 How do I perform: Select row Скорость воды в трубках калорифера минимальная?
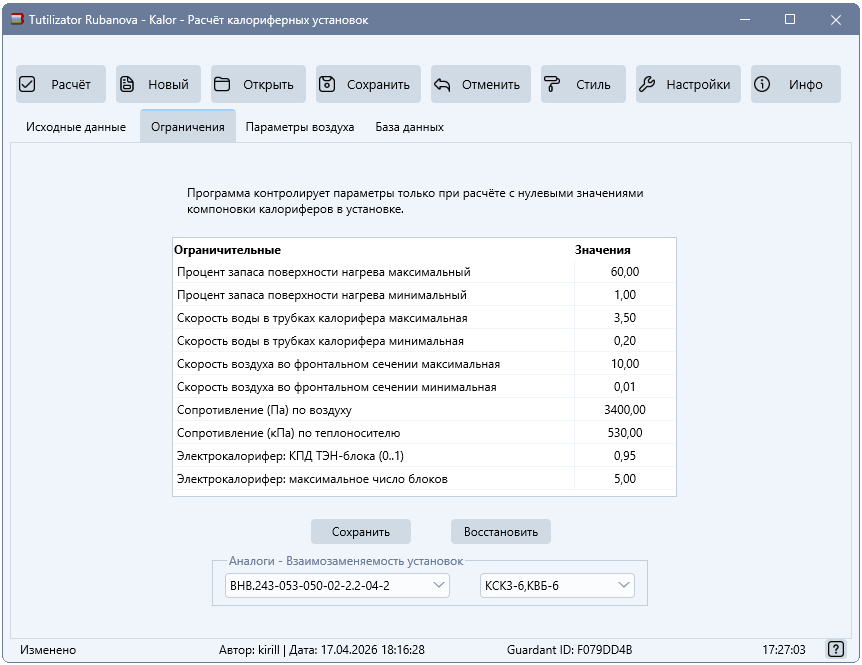pos(424,341)
